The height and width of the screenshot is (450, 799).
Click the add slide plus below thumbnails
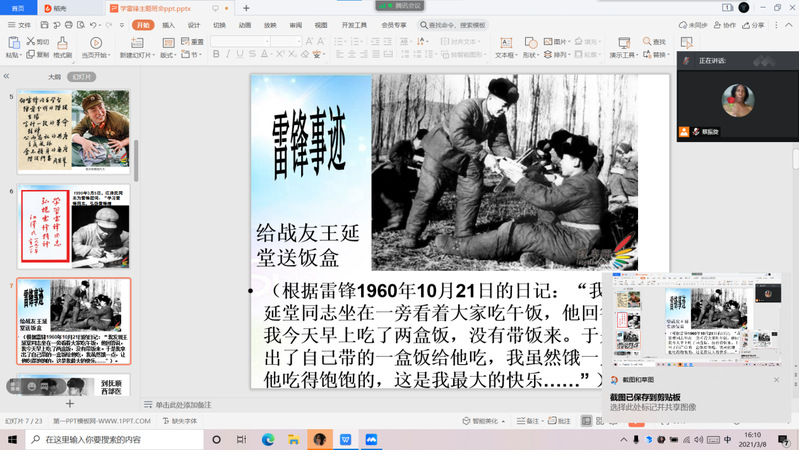click(70, 404)
